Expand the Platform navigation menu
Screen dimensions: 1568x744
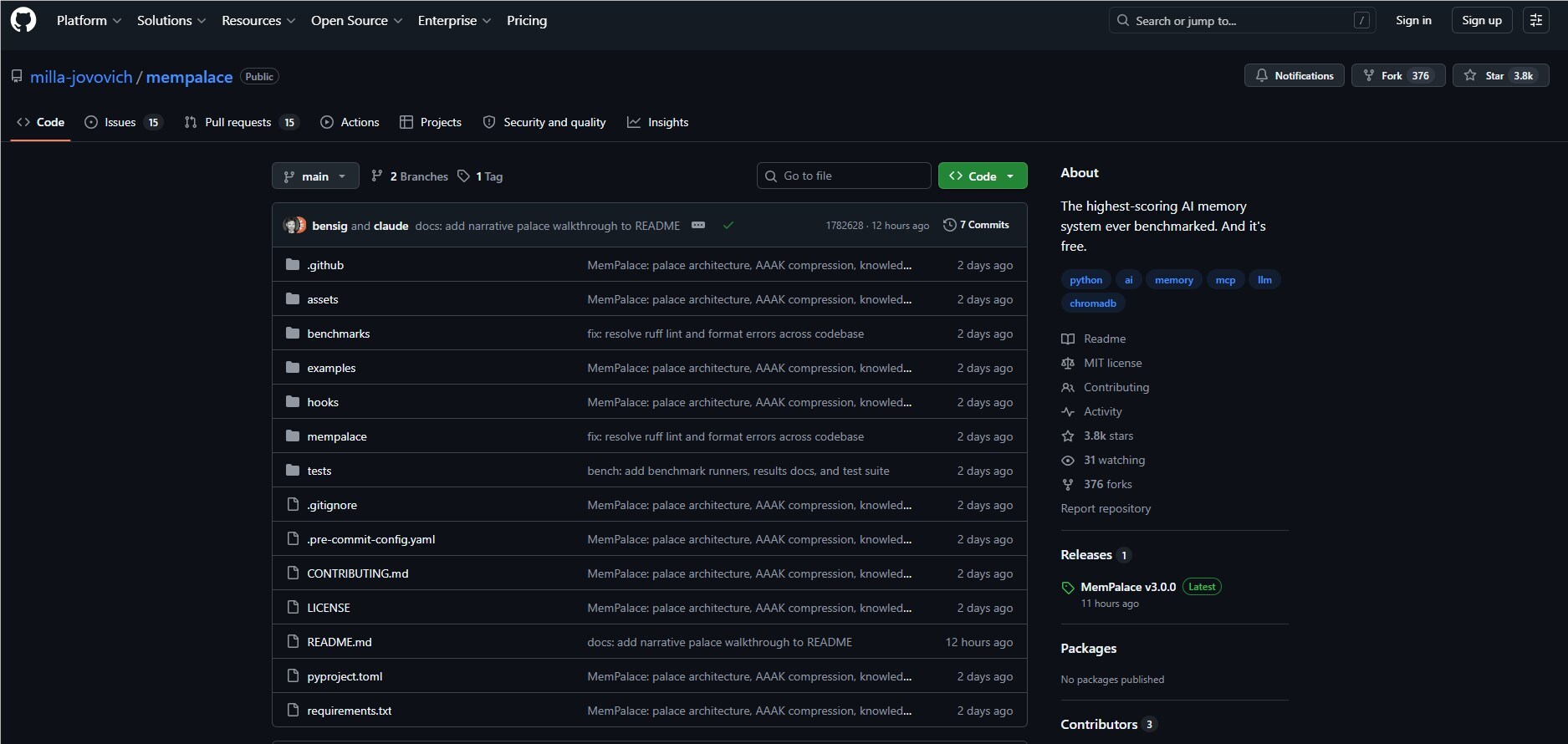89,21
